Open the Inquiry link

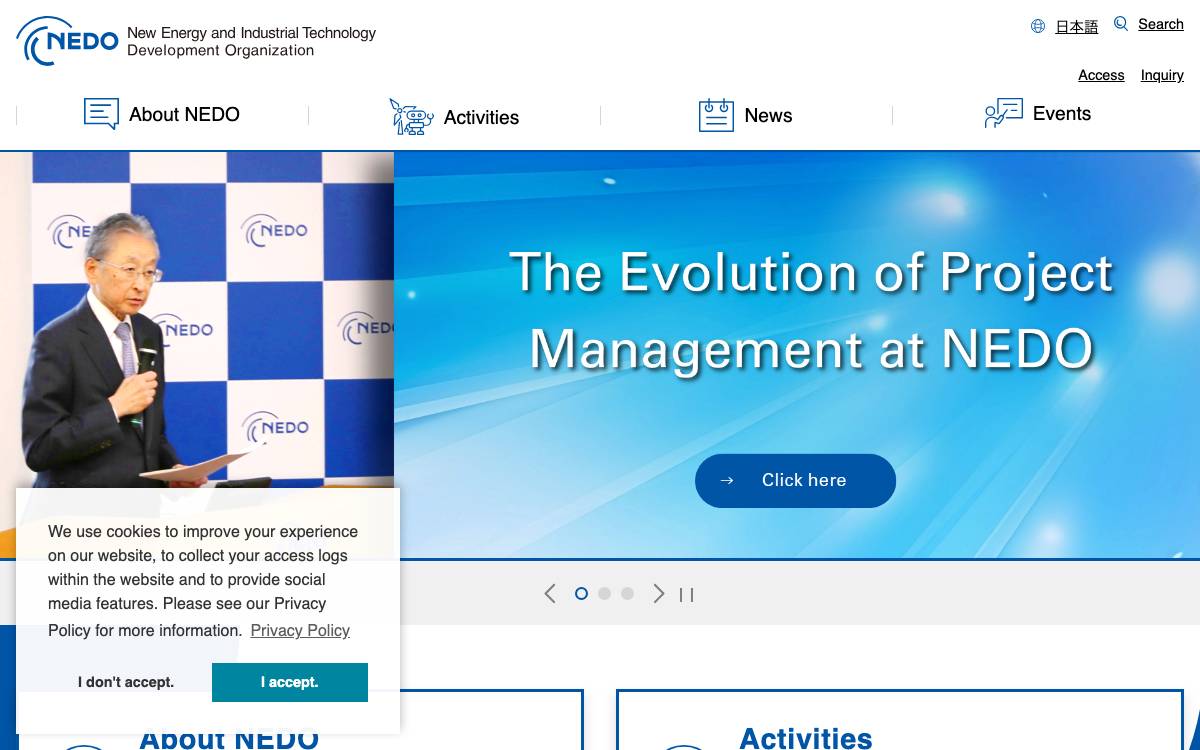click(1162, 75)
